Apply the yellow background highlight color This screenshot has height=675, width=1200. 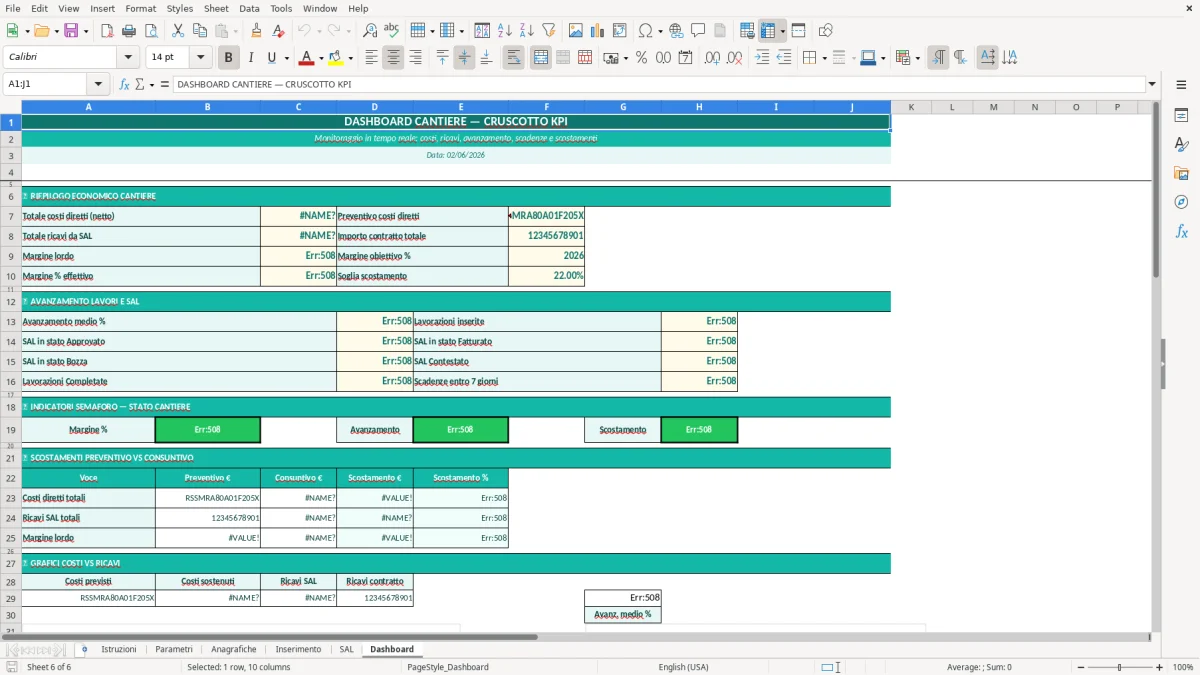[x=336, y=58]
